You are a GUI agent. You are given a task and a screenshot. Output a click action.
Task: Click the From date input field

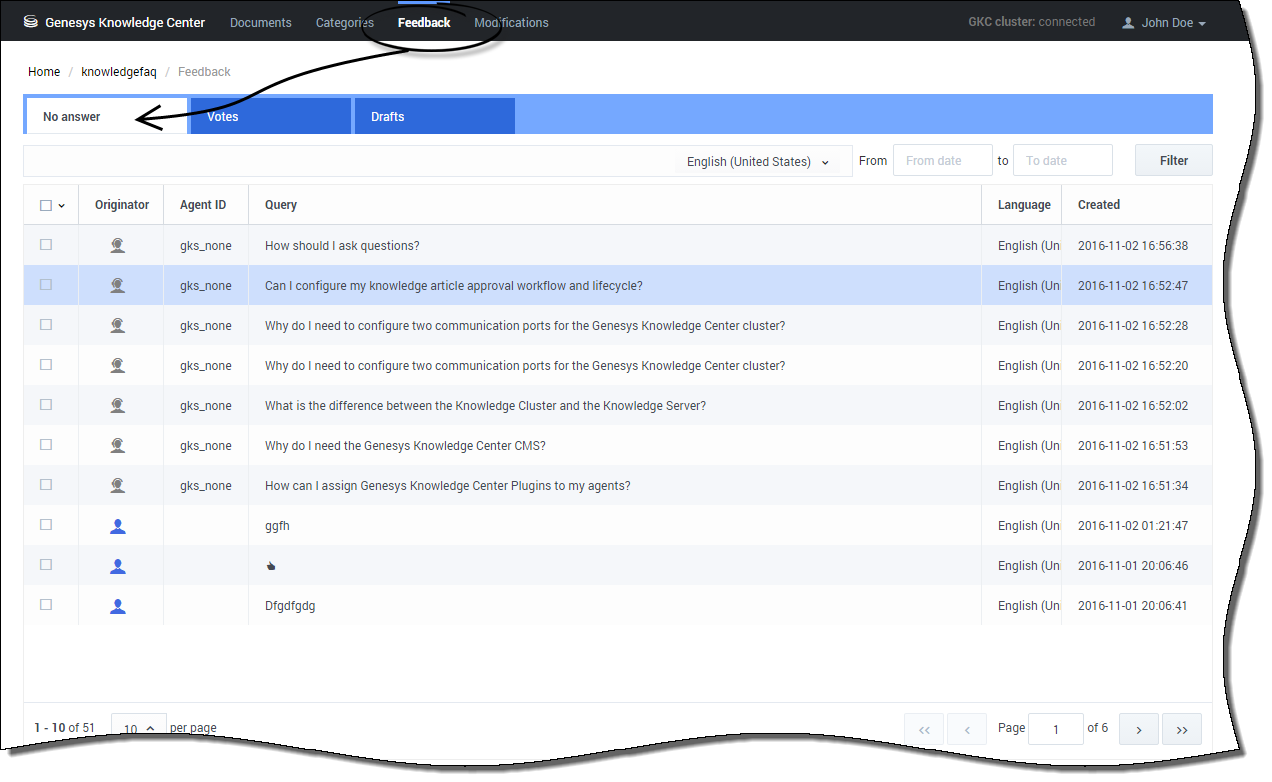click(942, 161)
